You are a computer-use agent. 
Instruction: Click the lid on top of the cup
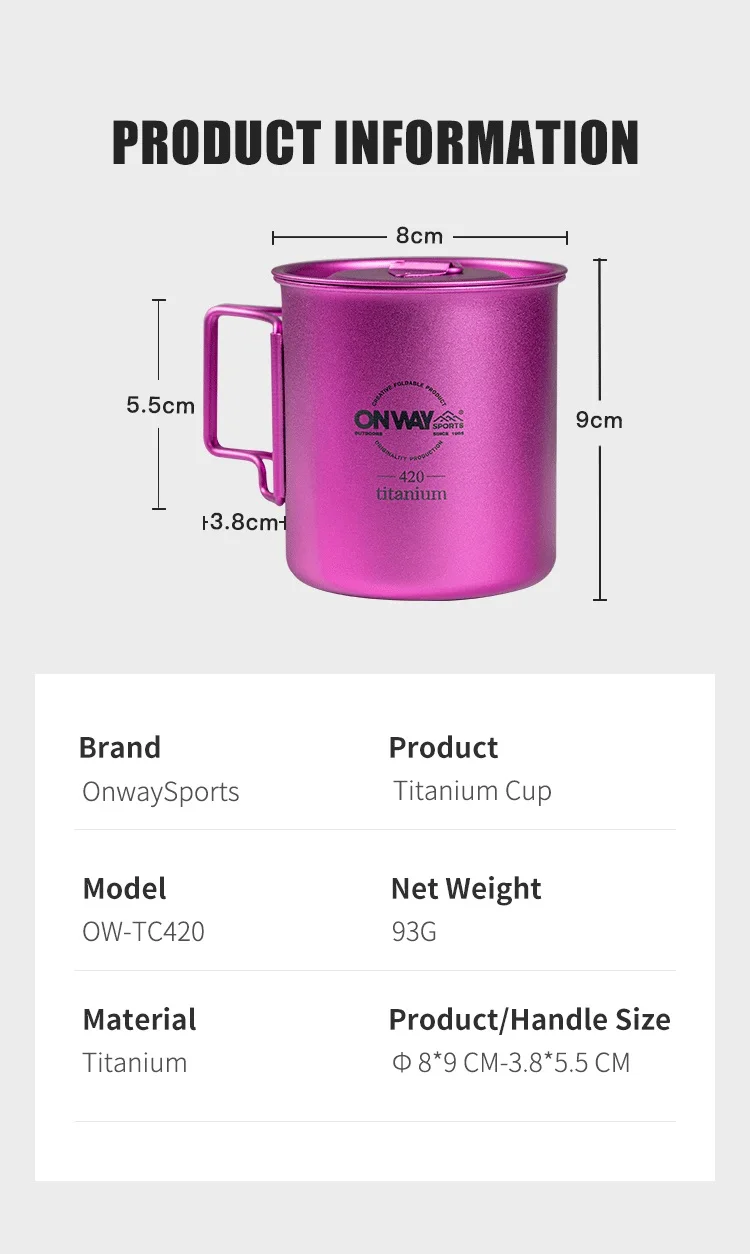(420, 271)
